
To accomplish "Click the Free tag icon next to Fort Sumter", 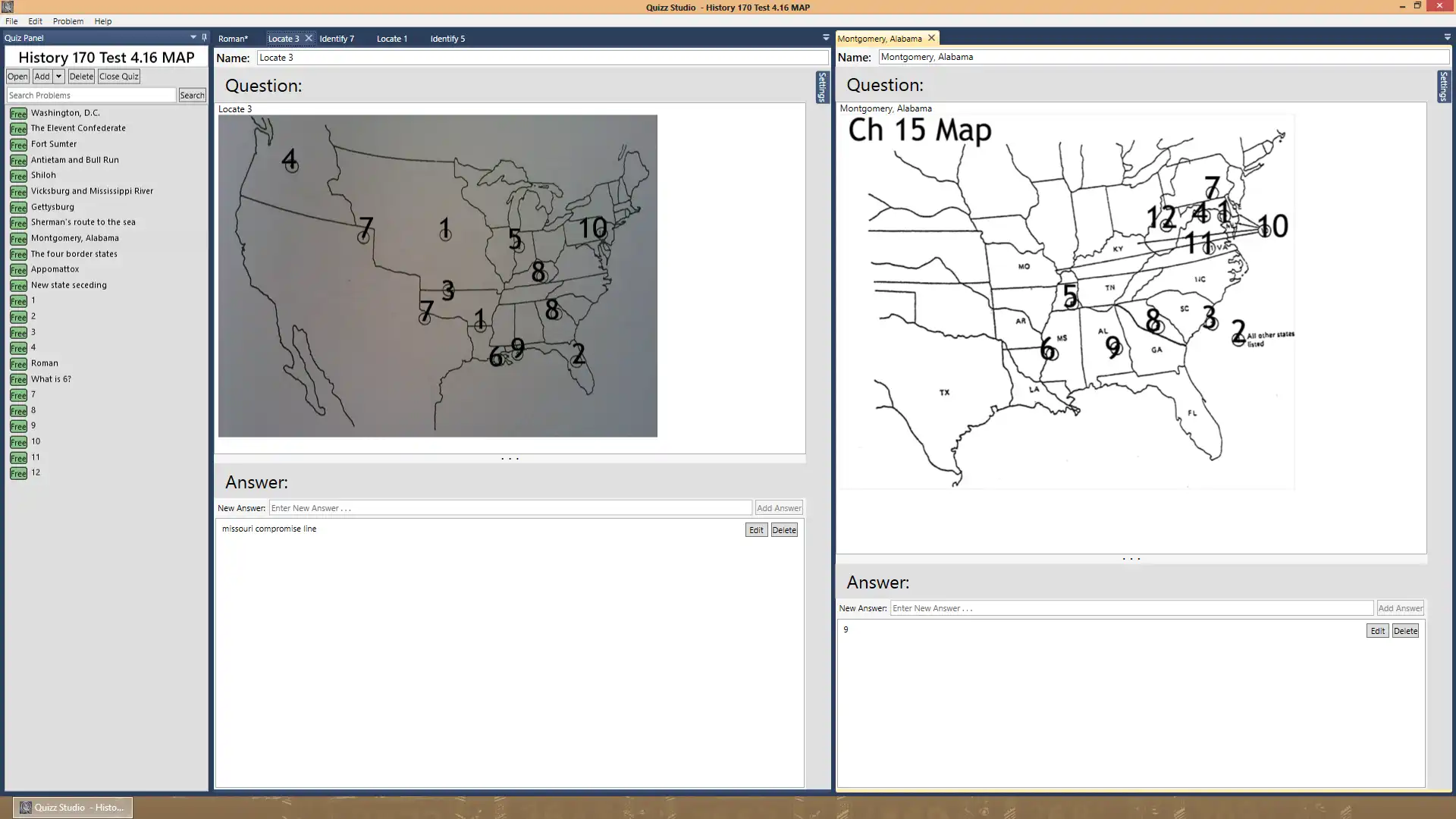I will [x=18, y=144].
